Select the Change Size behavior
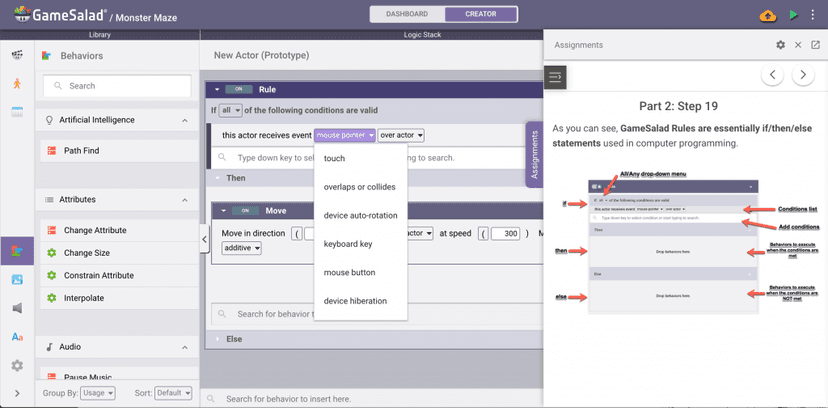The width and height of the screenshot is (828, 408). point(119,253)
